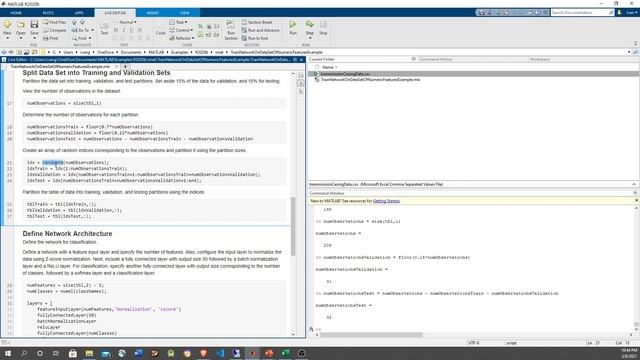Screen dimensions: 640x360
Task: Click the Open file folder icon
Action: click(x=21, y=24)
